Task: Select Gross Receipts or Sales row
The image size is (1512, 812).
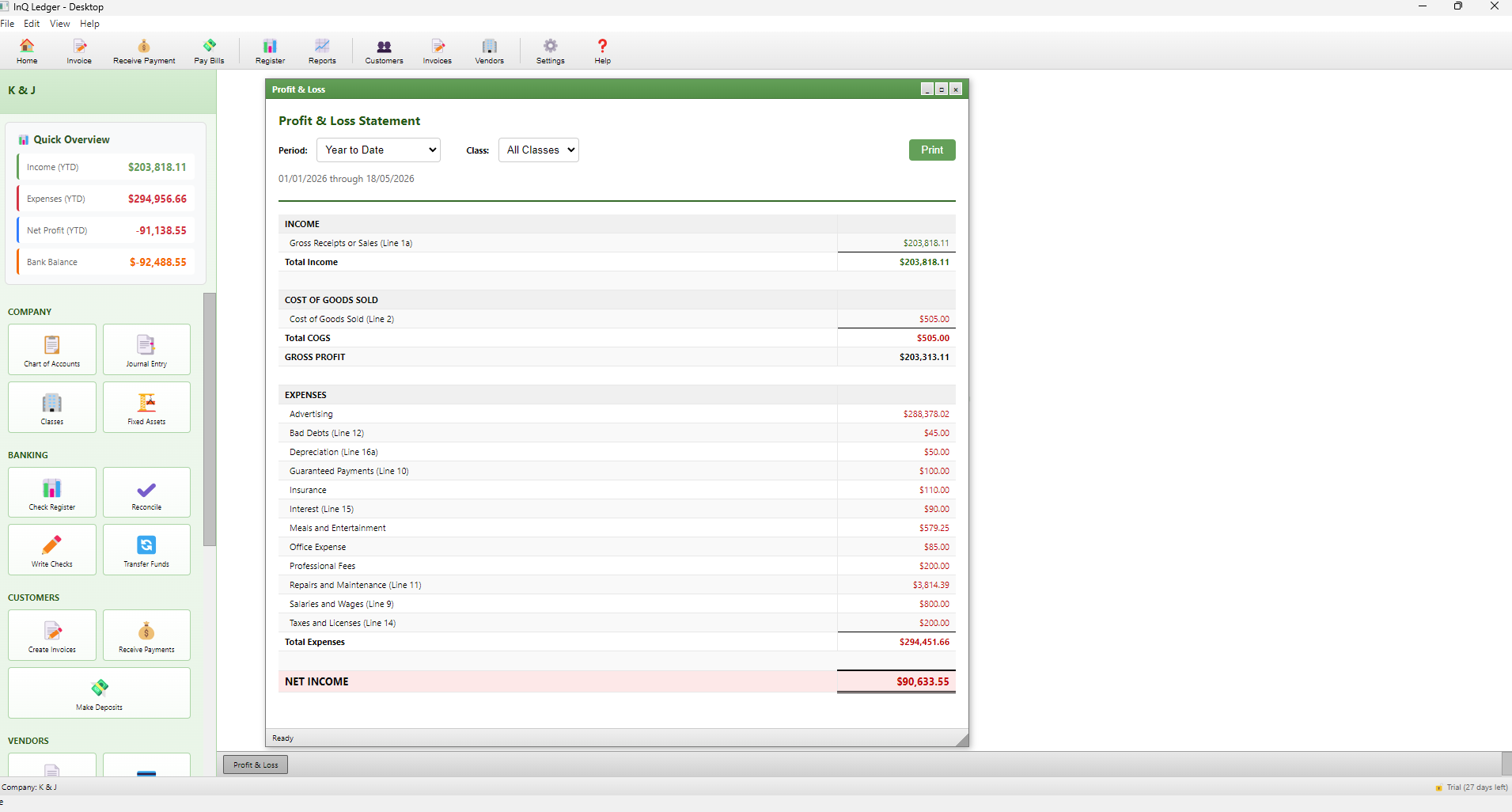Action: pyautogui.click(x=617, y=243)
